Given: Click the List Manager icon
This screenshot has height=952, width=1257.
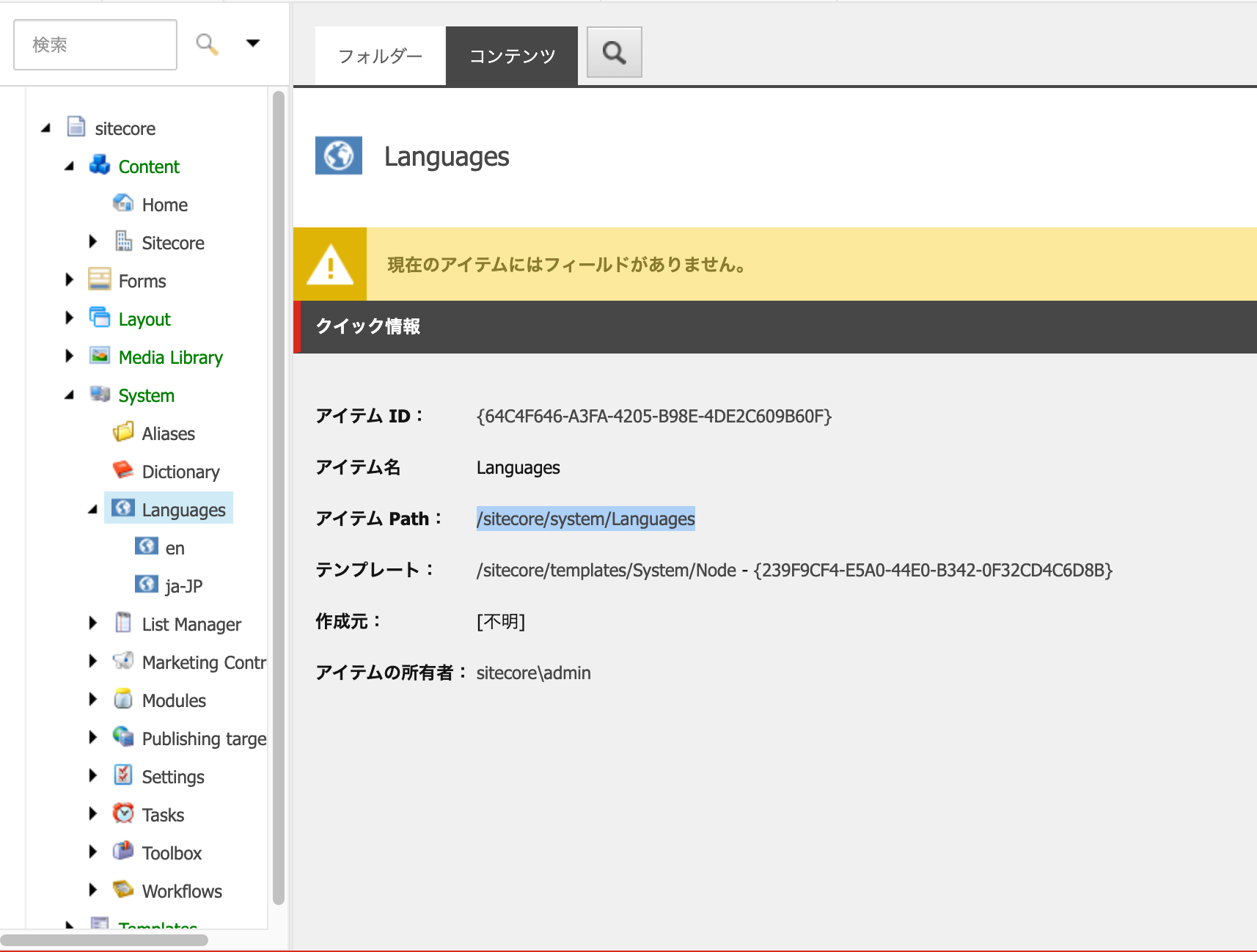Looking at the screenshot, I should pyautogui.click(x=123, y=623).
